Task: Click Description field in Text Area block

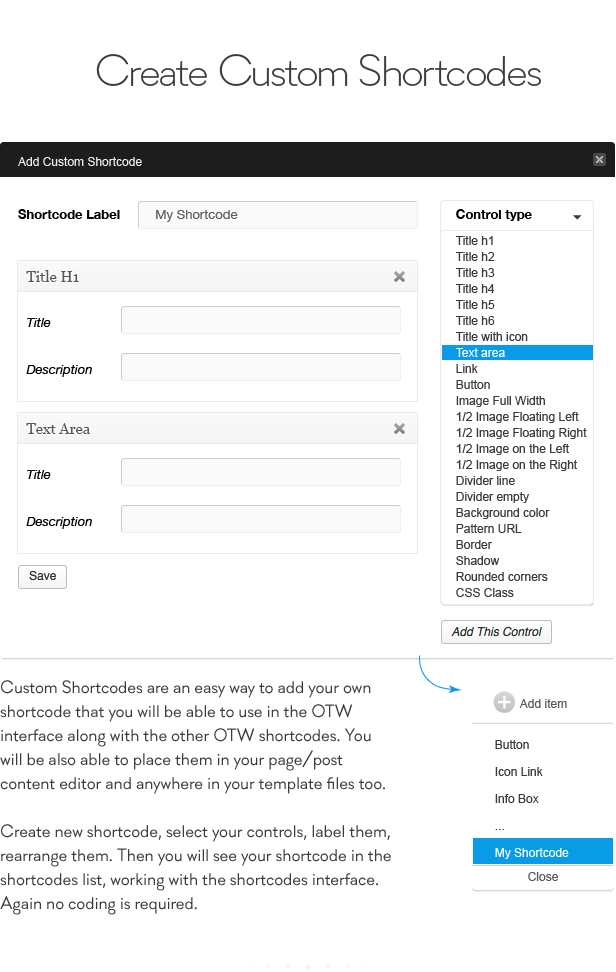Action: point(261,519)
